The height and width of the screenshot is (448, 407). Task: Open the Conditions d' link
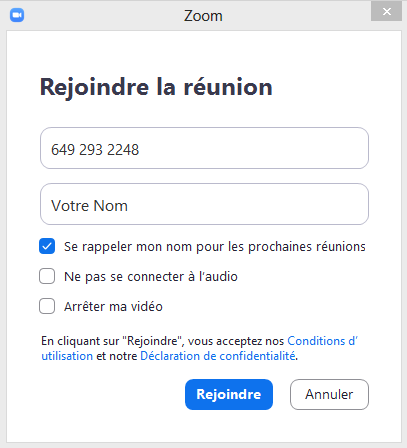click(x=322, y=341)
